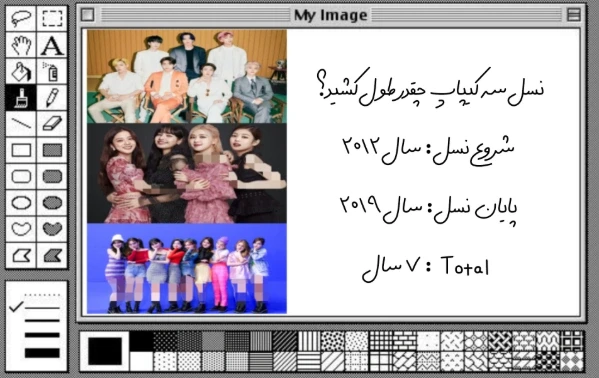Click the My Image window title bar
Image resolution: width=599 pixels, height=378 pixels.
[x=331, y=15]
